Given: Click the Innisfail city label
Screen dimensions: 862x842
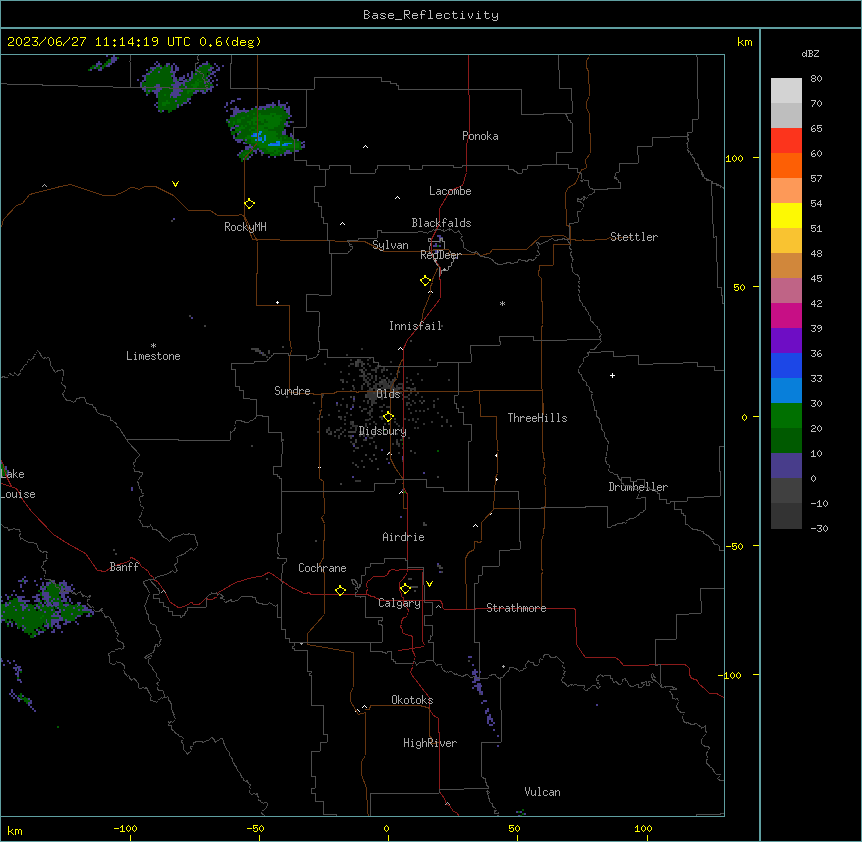Looking at the screenshot, I should coord(416,326).
